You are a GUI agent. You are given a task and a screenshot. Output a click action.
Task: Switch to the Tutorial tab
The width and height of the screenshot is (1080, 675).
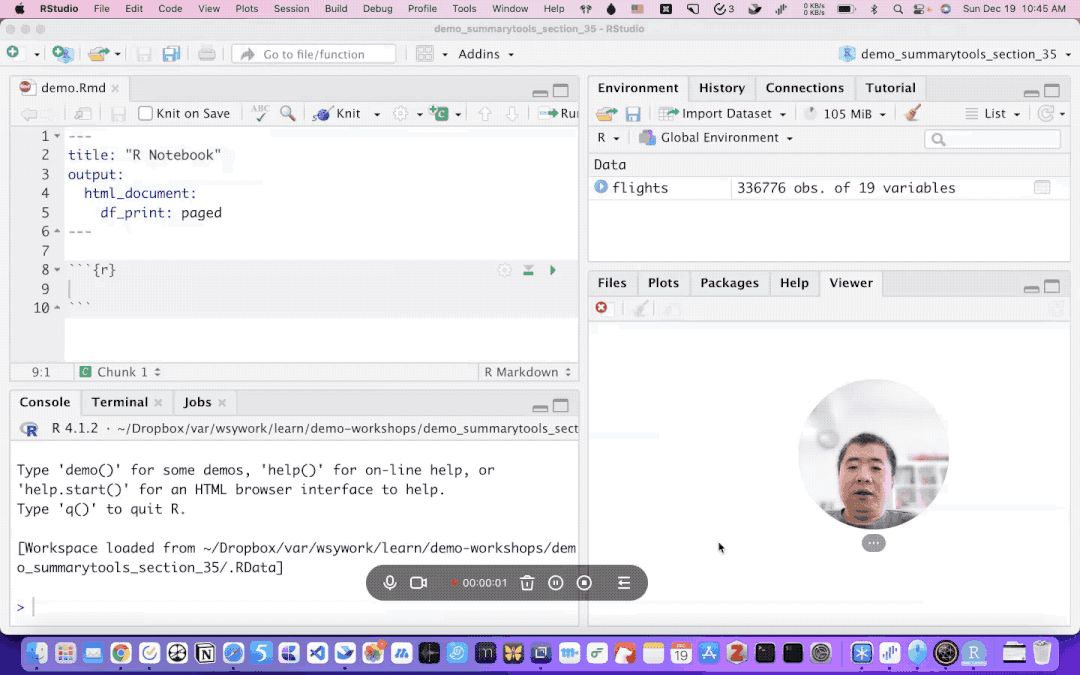pos(891,88)
